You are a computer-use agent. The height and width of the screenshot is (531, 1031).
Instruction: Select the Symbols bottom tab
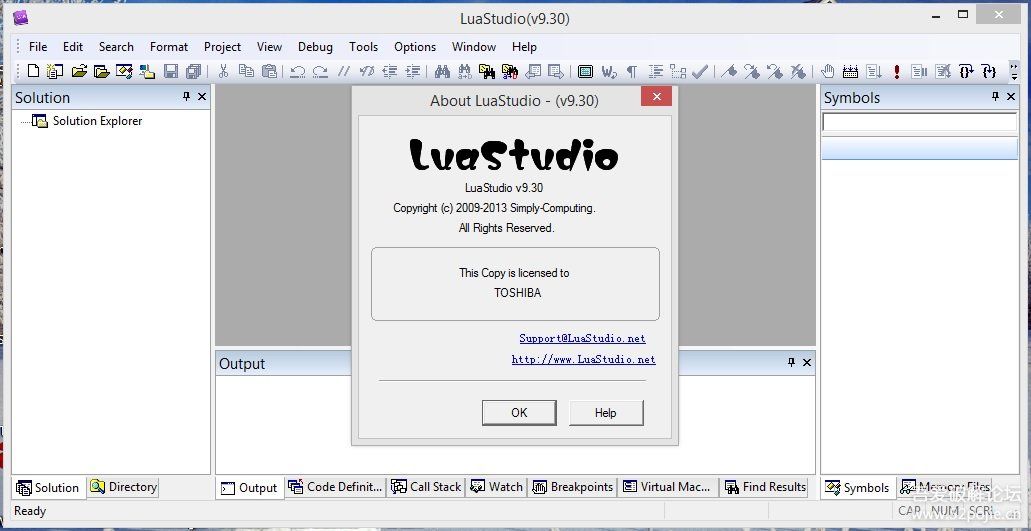point(857,488)
